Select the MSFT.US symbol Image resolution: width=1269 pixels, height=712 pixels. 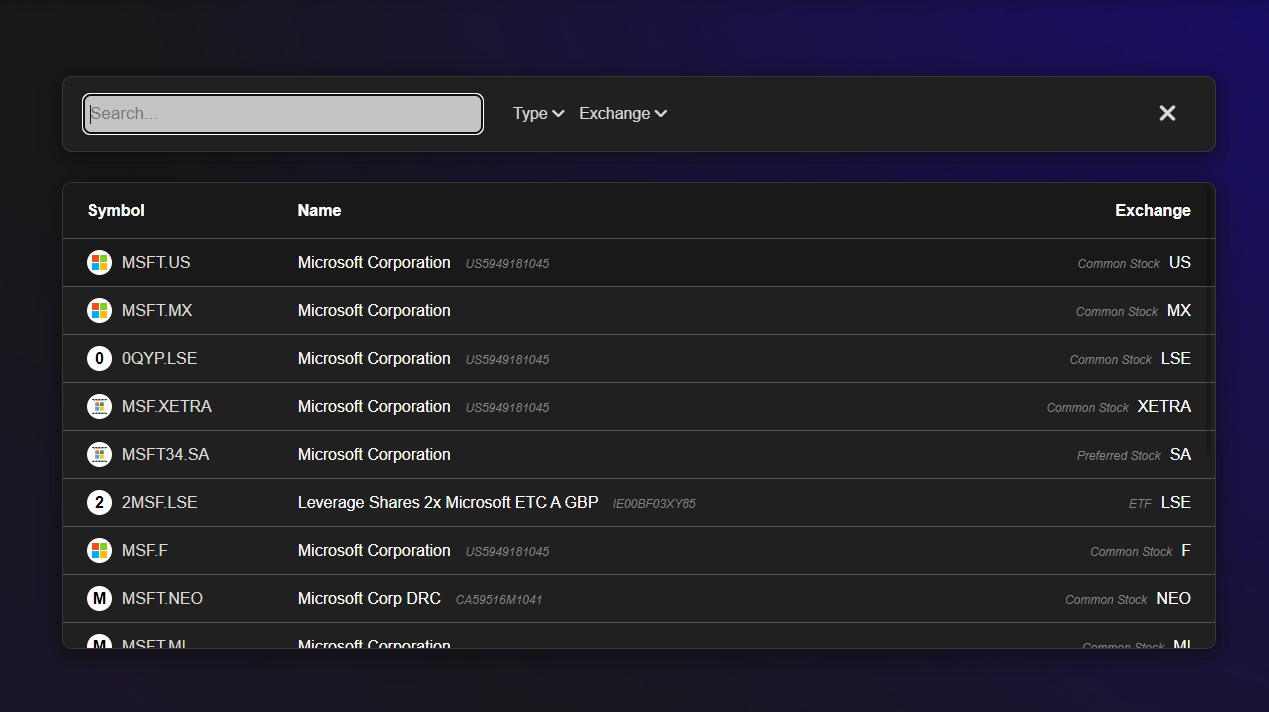[x=156, y=263]
